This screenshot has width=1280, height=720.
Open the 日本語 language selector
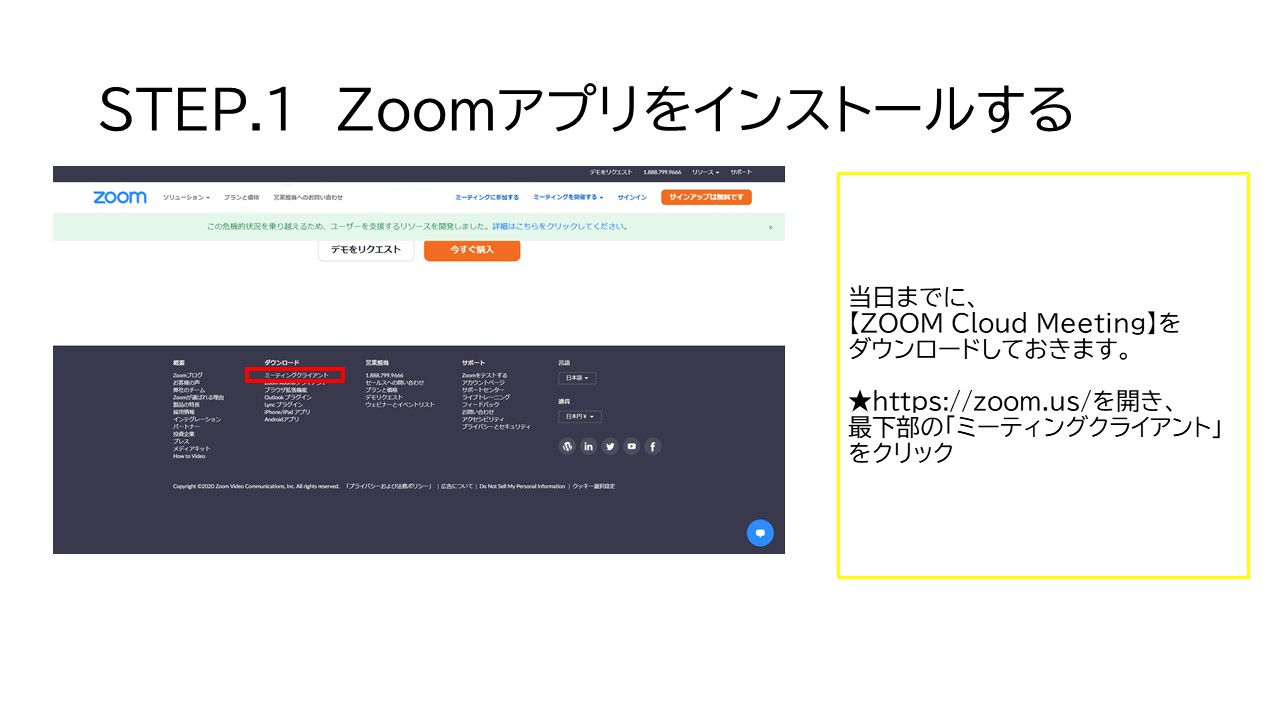[577, 378]
